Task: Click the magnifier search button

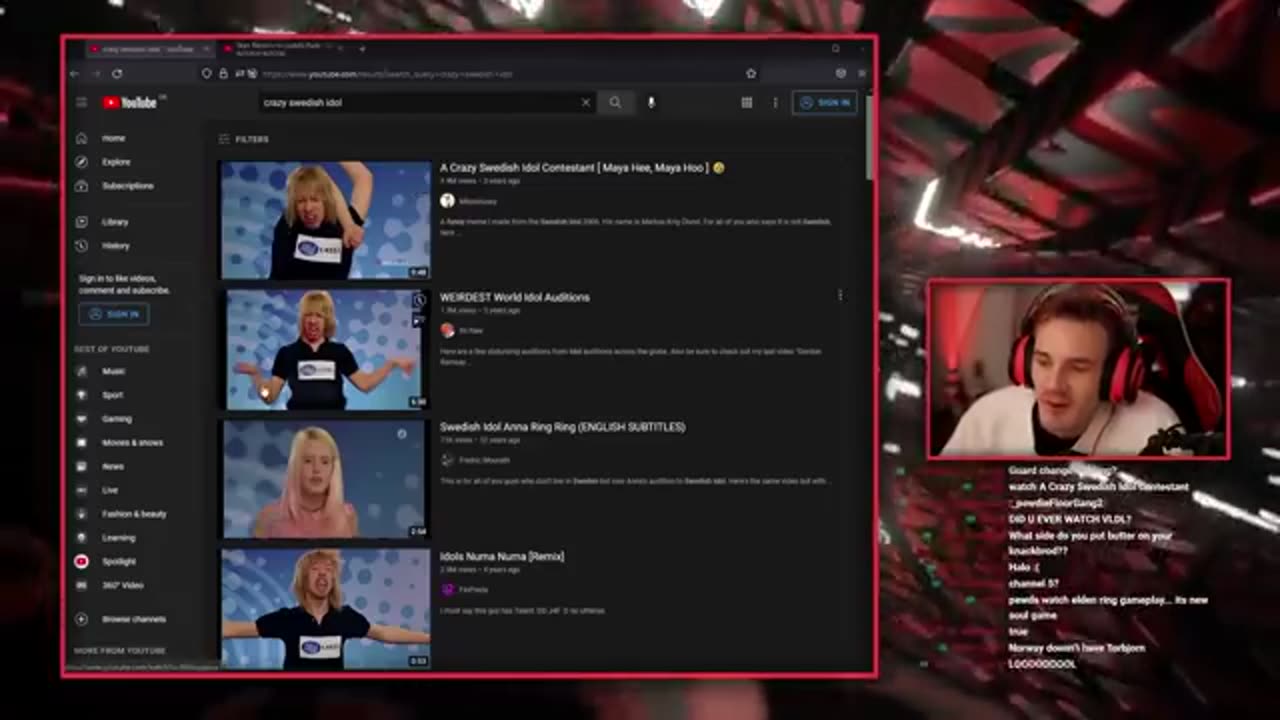Action: coord(615,102)
